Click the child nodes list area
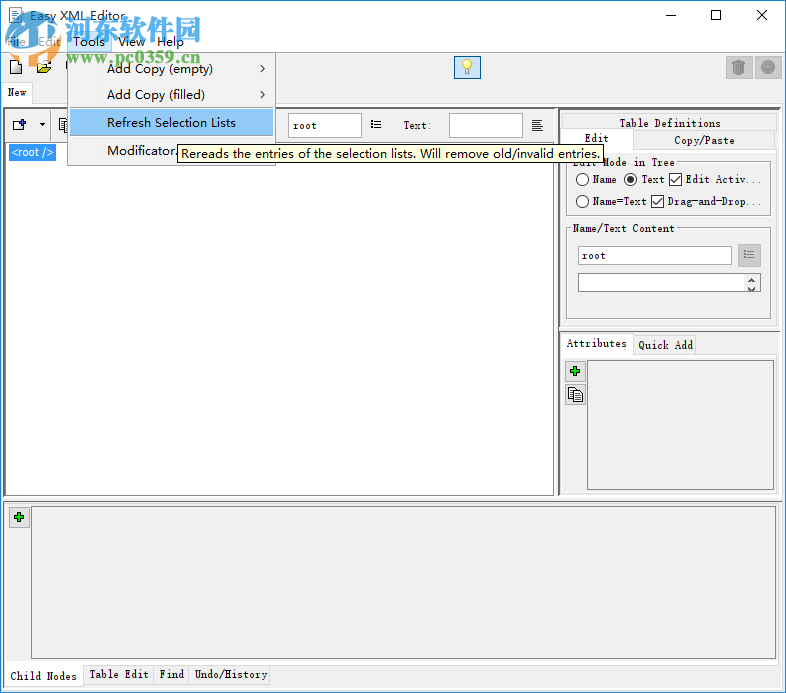This screenshot has width=786, height=693. [x=404, y=583]
